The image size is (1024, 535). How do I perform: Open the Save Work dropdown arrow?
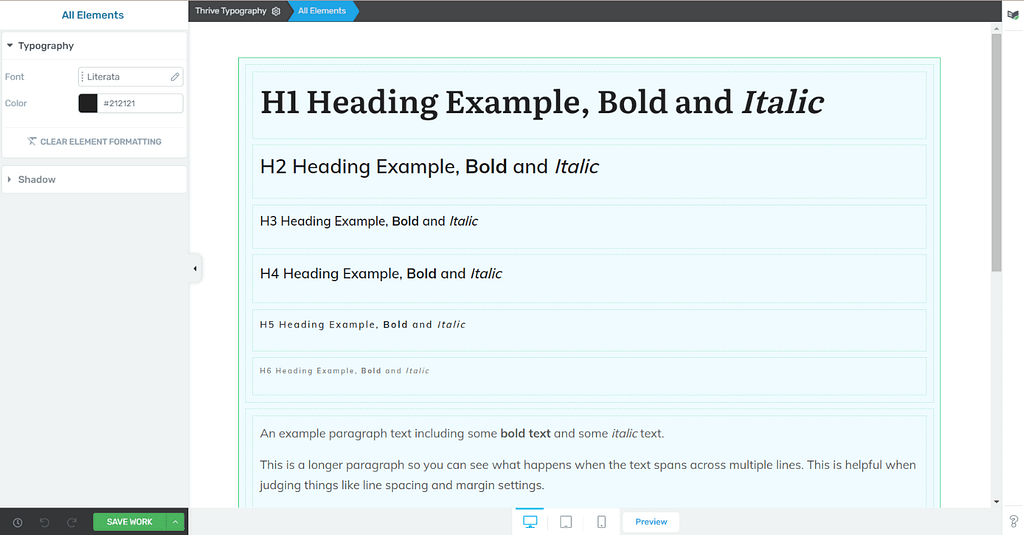[x=176, y=522]
